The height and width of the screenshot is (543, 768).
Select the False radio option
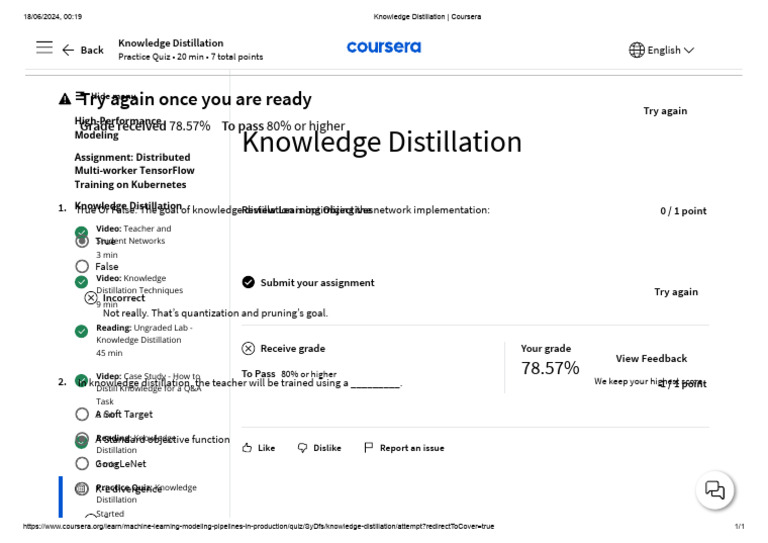click(x=82, y=266)
